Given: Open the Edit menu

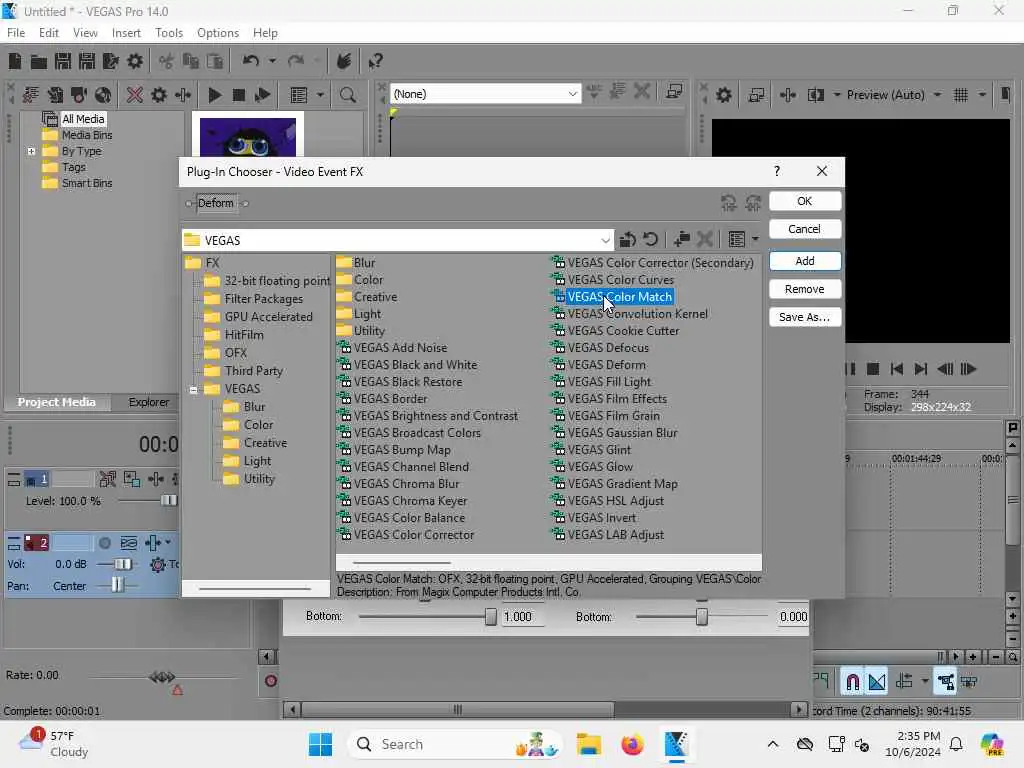Looking at the screenshot, I should pyautogui.click(x=48, y=33).
